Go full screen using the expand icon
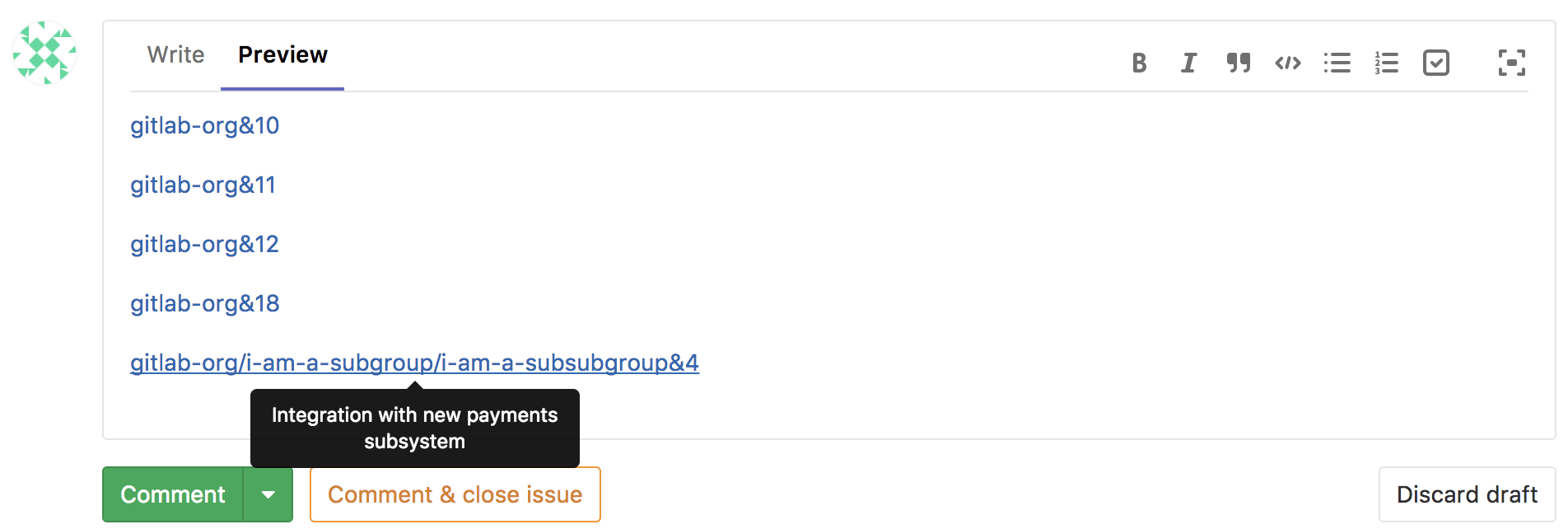The width and height of the screenshot is (1568, 529). pyautogui.click(x=1511, y=62)
